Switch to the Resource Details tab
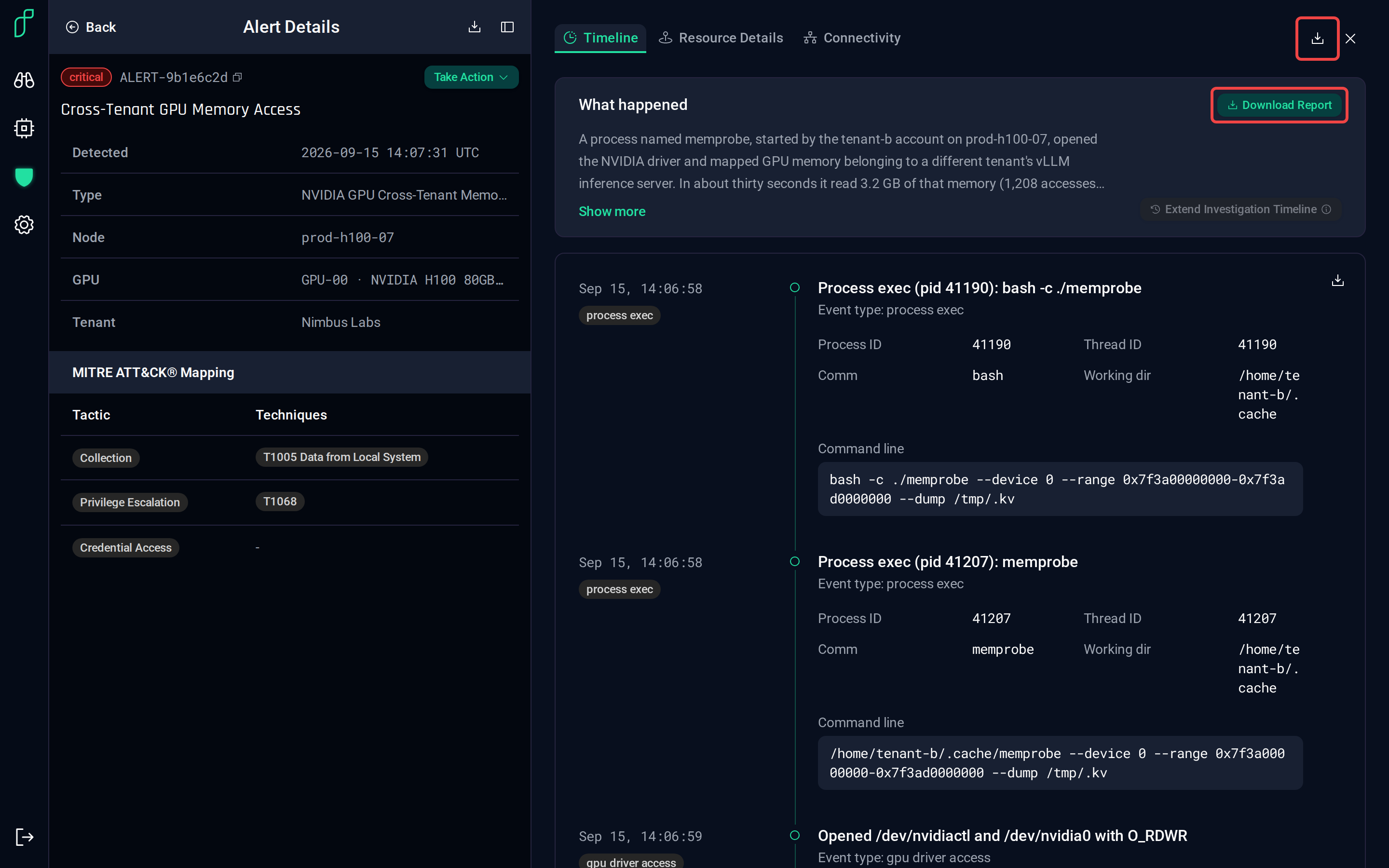Screen dimensions: 1389x868 click(721, 38)
